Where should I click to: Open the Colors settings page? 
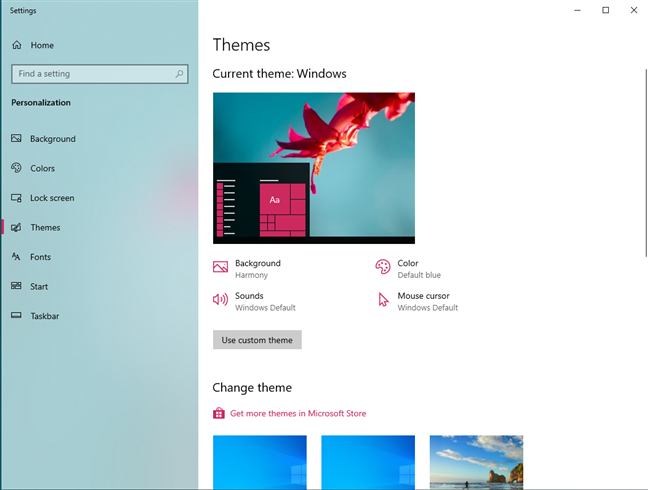99,168
